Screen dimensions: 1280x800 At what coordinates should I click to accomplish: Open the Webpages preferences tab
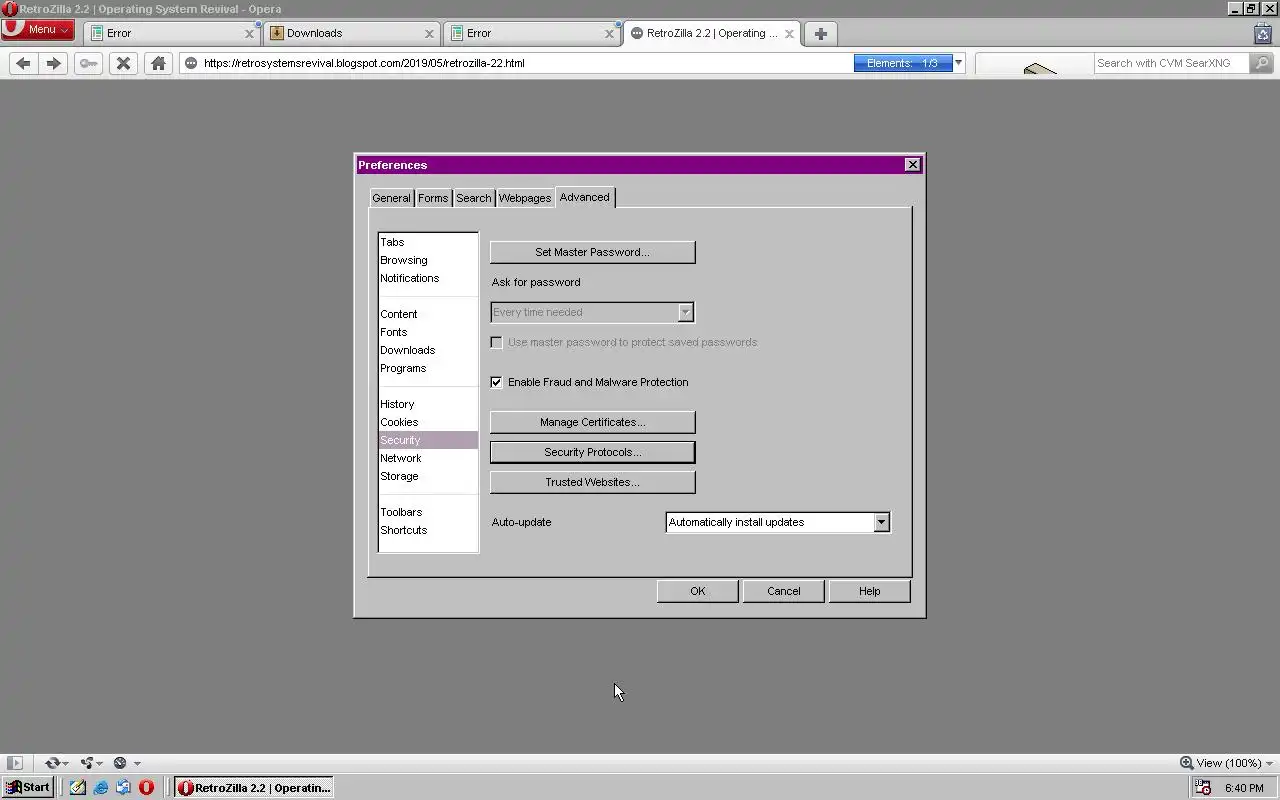pyautogui.click(x=525, y=198)
